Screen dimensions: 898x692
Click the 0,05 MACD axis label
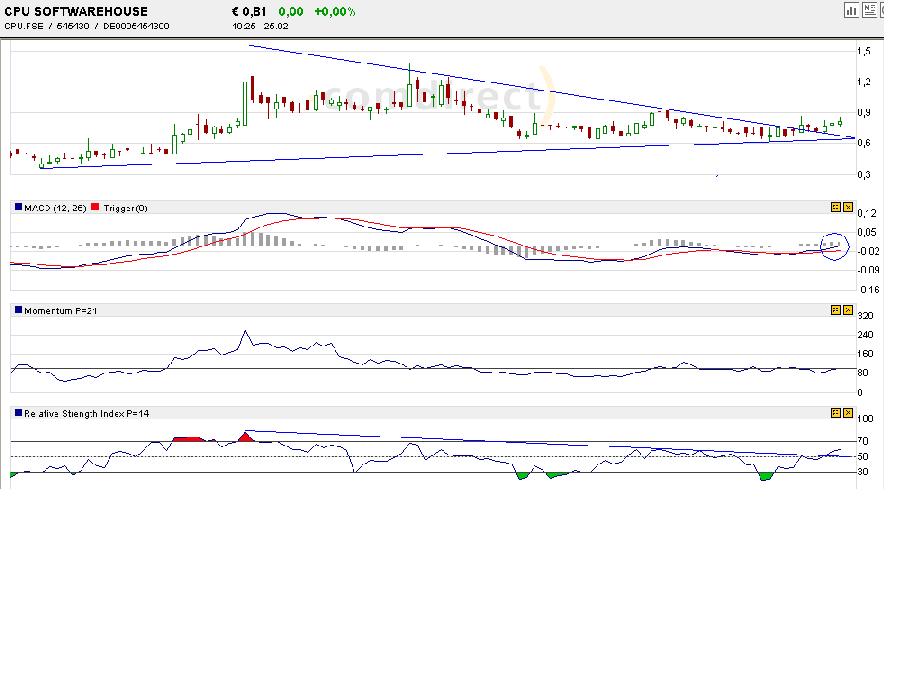click(867, 232)
